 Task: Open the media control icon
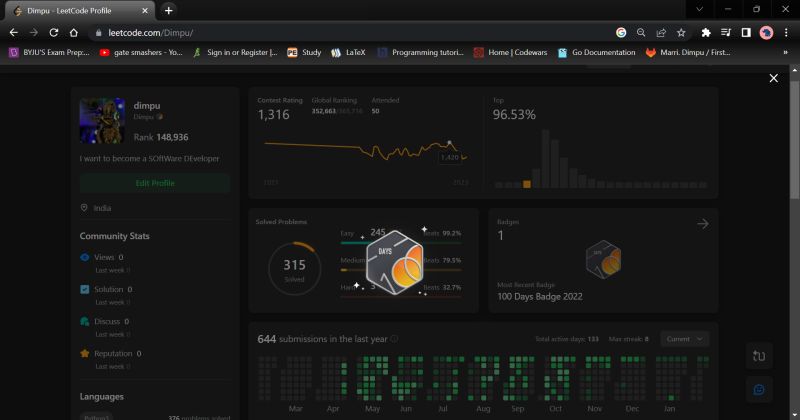[x=726, y=33]
